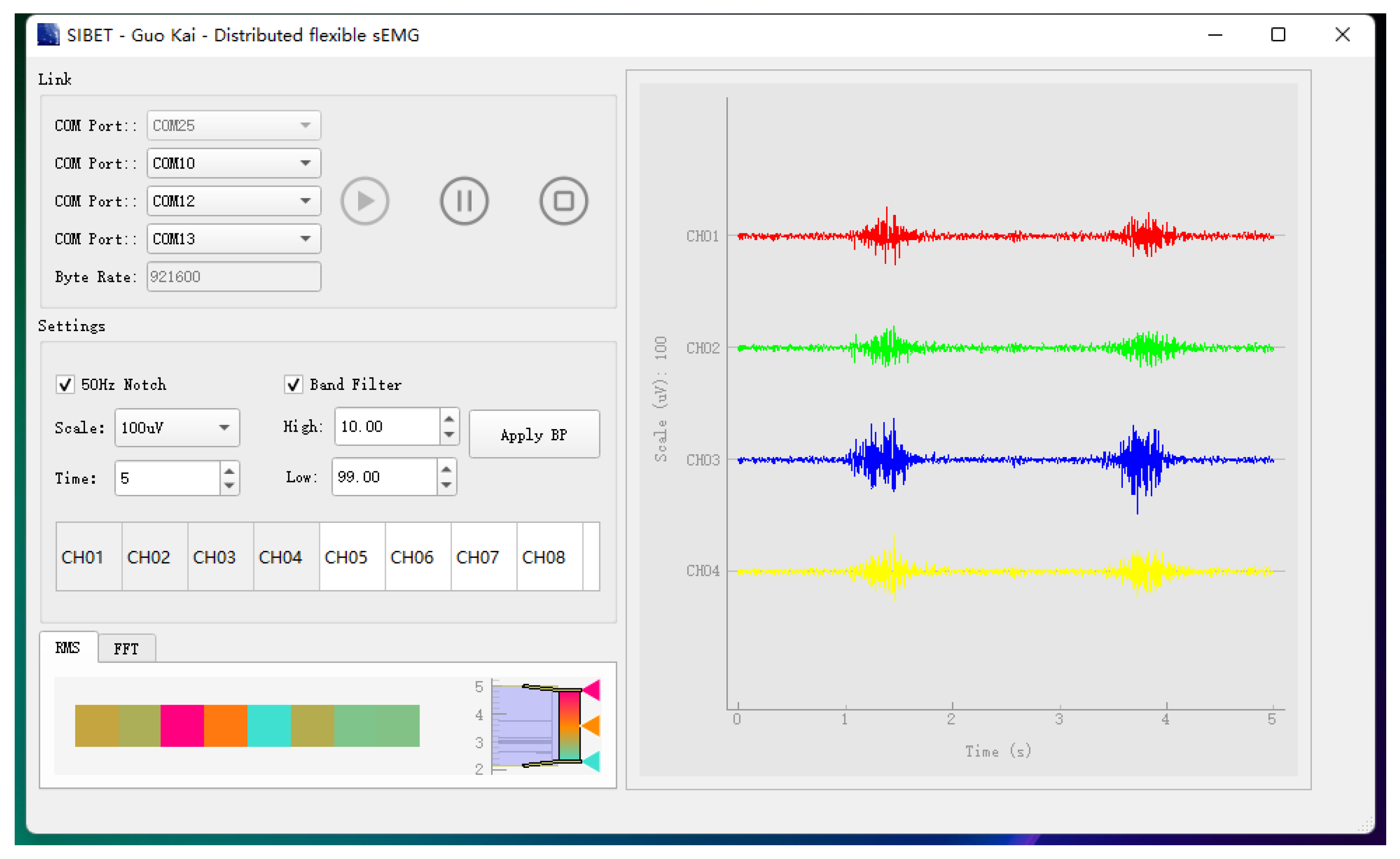Switch to the FFT tab

coord(126,648)
